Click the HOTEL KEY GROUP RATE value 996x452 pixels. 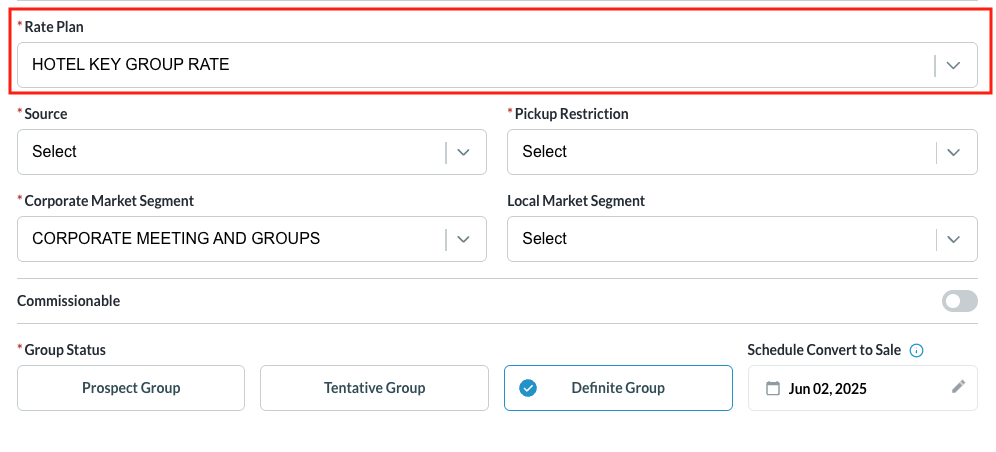tap(131, 65)
